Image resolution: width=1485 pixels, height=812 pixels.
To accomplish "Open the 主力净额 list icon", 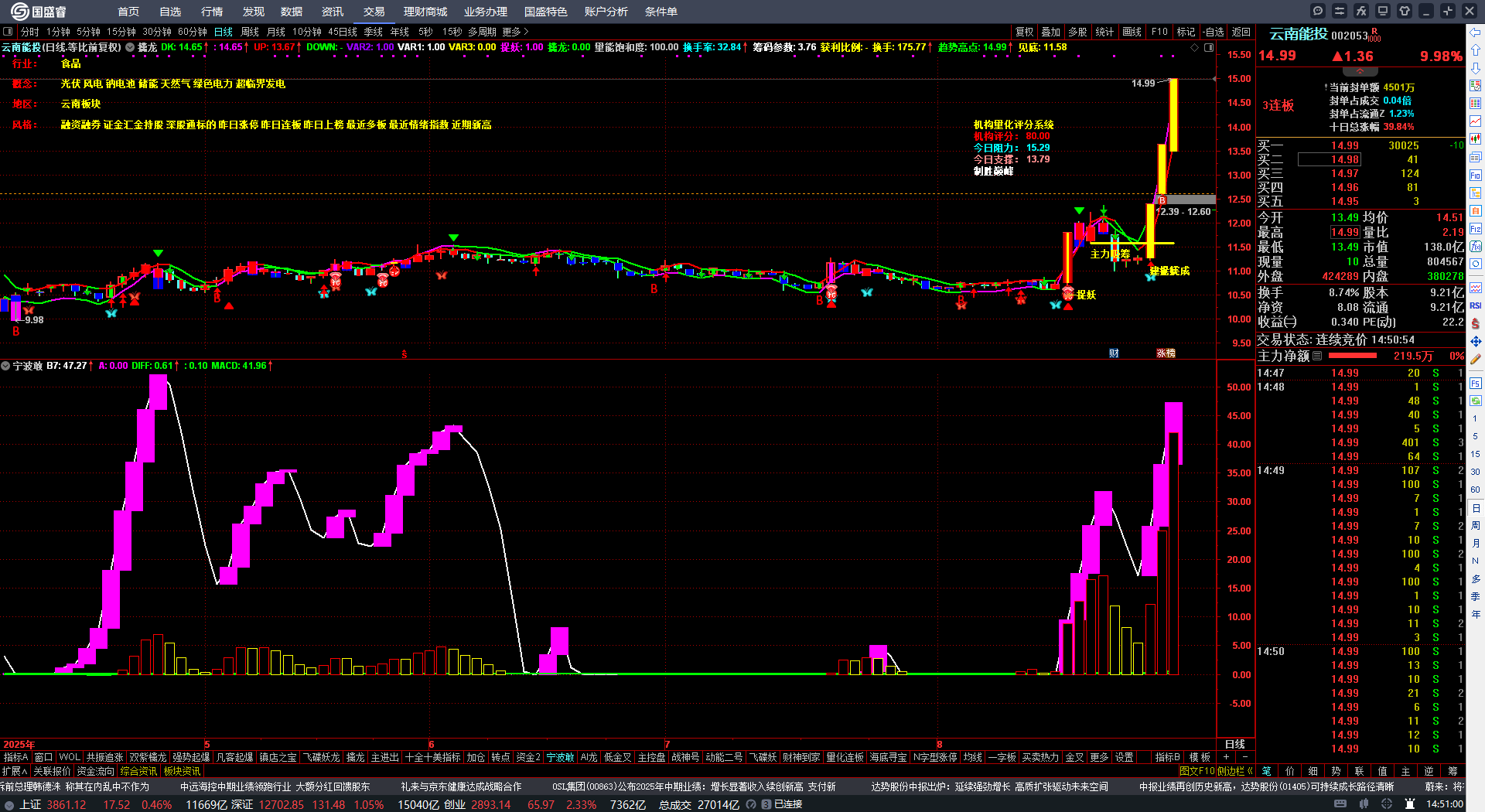I will [x=1317, y=356].
